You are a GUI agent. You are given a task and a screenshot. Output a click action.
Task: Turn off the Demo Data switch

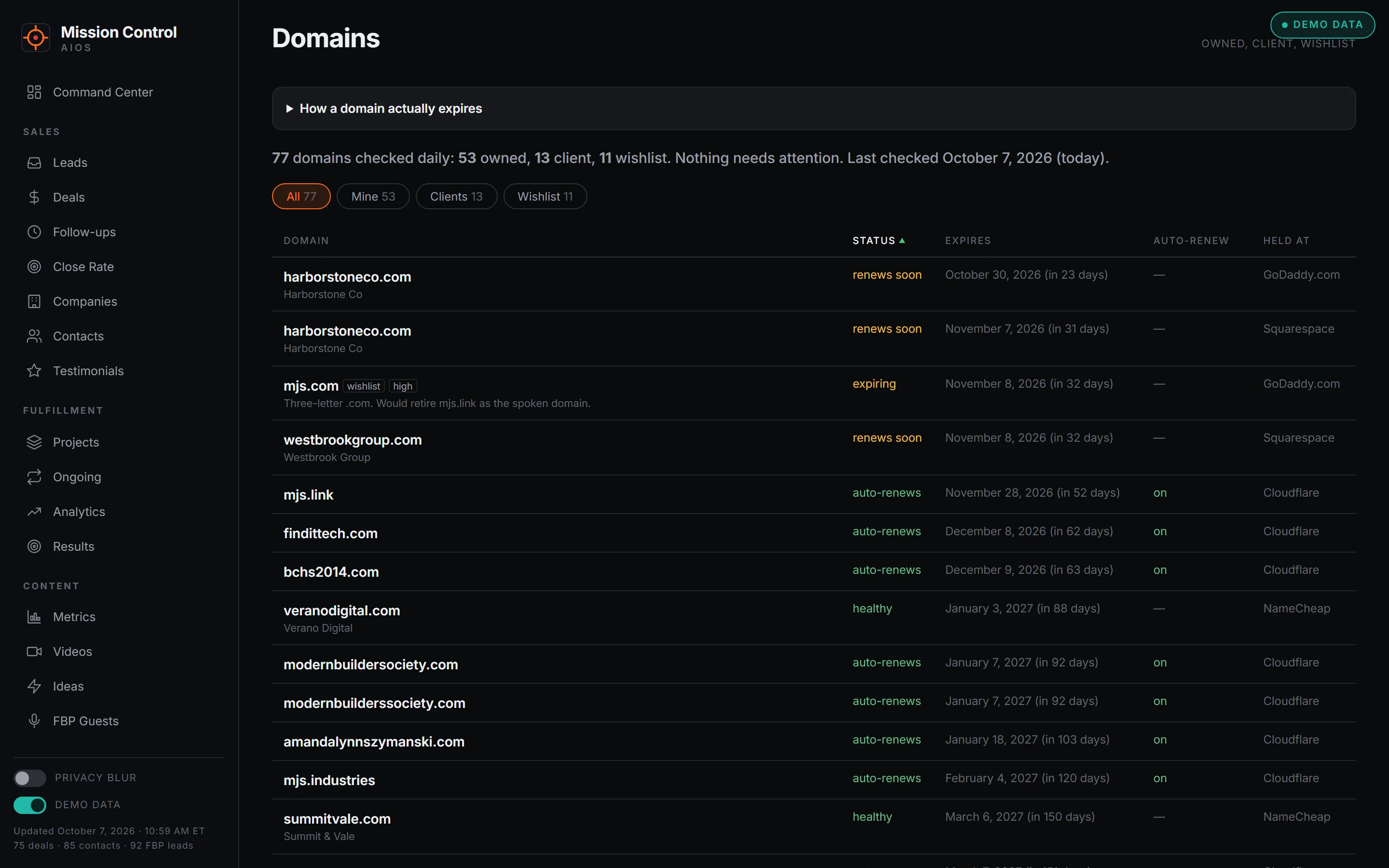point(30,805)
